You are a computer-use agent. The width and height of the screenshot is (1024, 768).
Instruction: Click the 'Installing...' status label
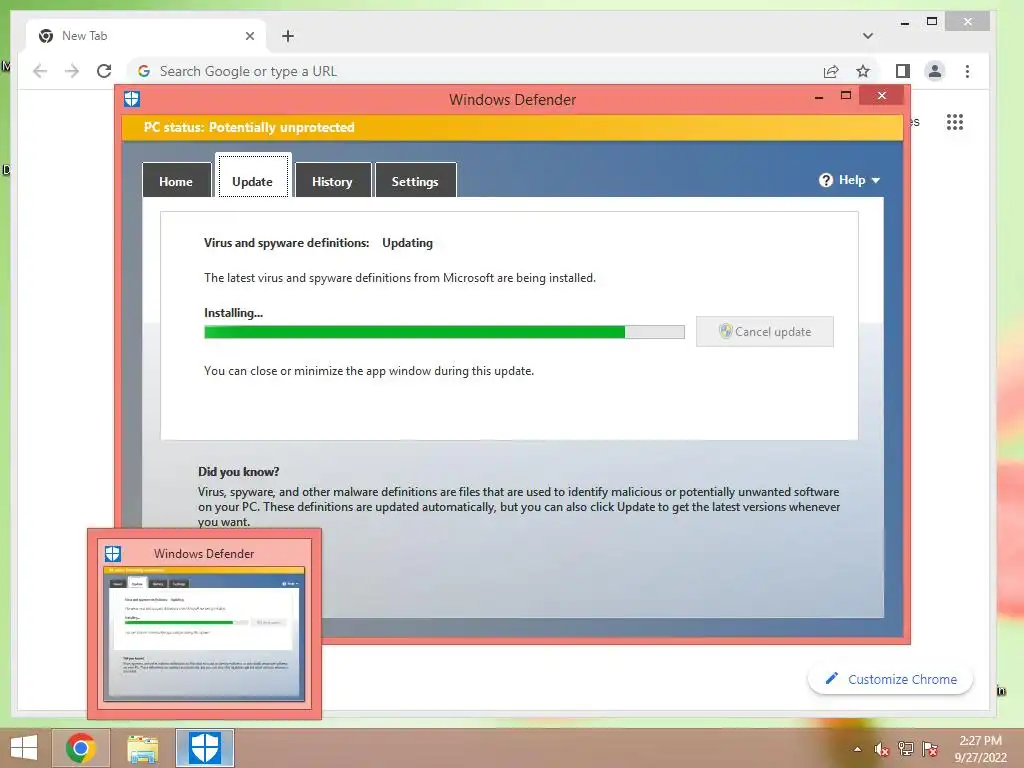pos(233,313)
